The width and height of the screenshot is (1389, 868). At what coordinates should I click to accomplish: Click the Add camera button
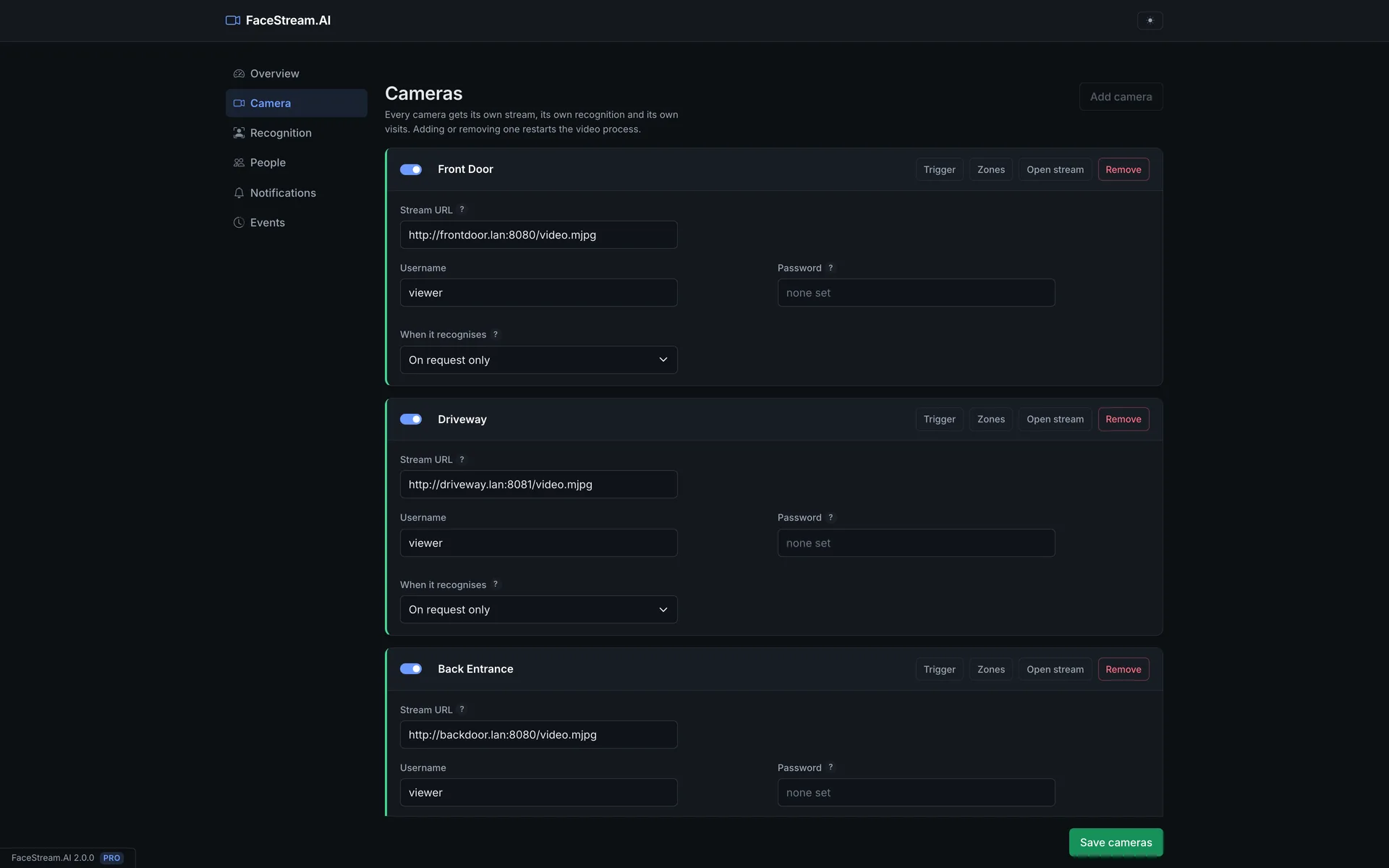pyautogui.click(x=1121, y=97)
